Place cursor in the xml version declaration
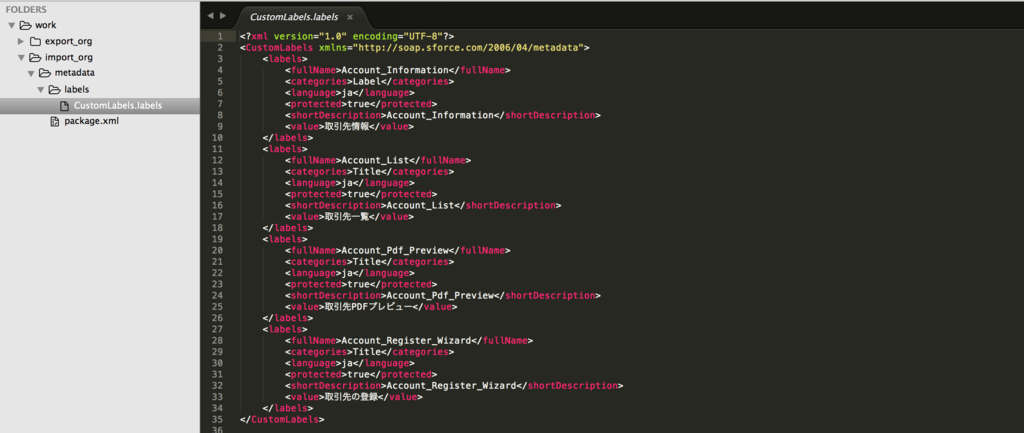This screenshot has height=433, width=1024. [x=347, y=37]
